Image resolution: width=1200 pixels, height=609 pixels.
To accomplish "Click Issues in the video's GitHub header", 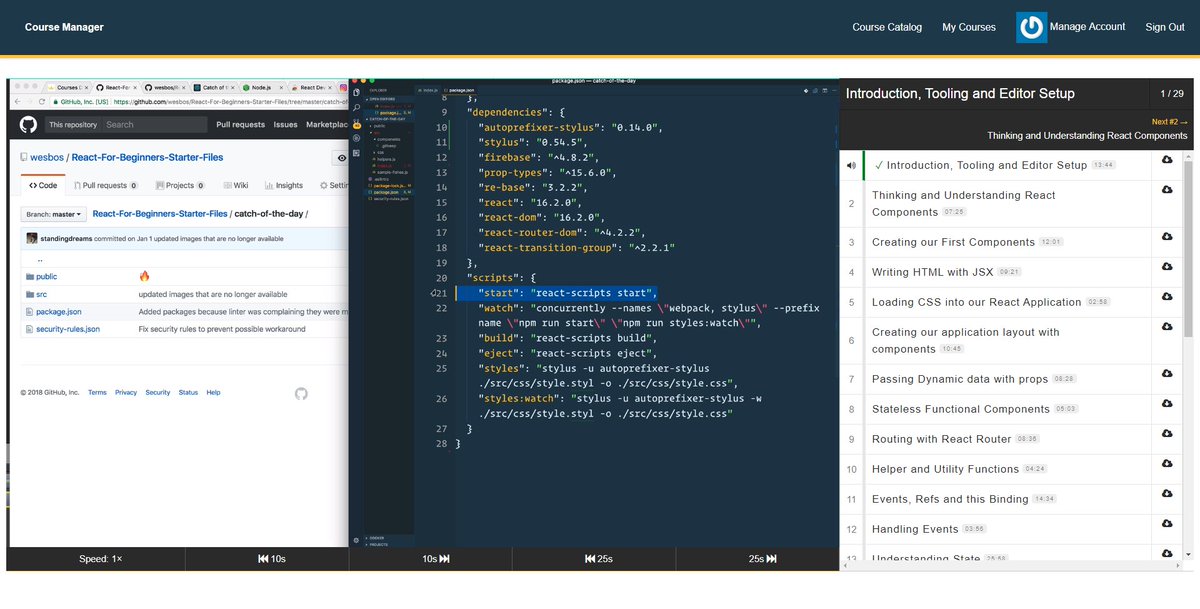I will 286,124.
